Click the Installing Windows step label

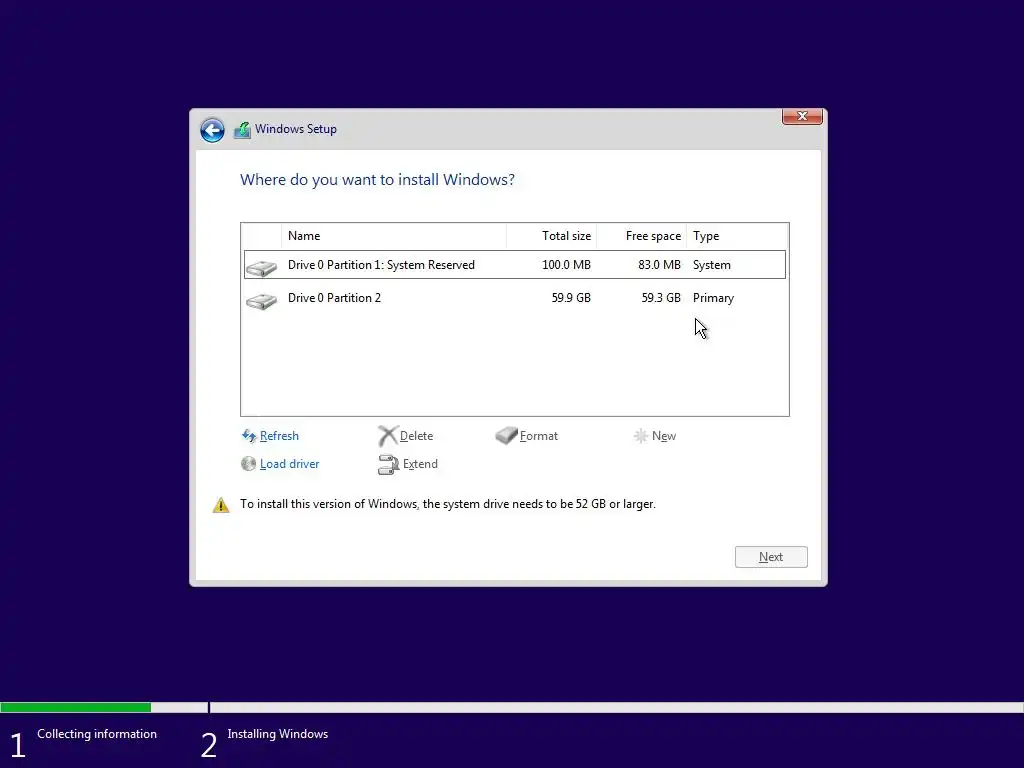(x=278, y=734)
